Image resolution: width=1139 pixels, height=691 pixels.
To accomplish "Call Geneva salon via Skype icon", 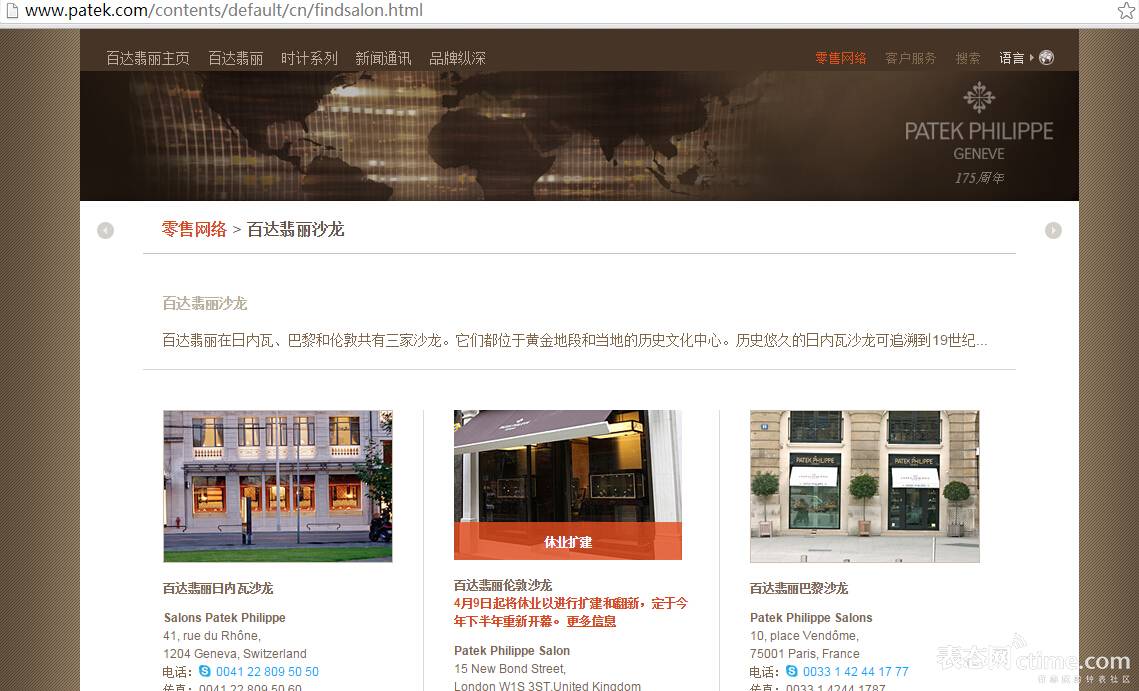I will 205,671.
